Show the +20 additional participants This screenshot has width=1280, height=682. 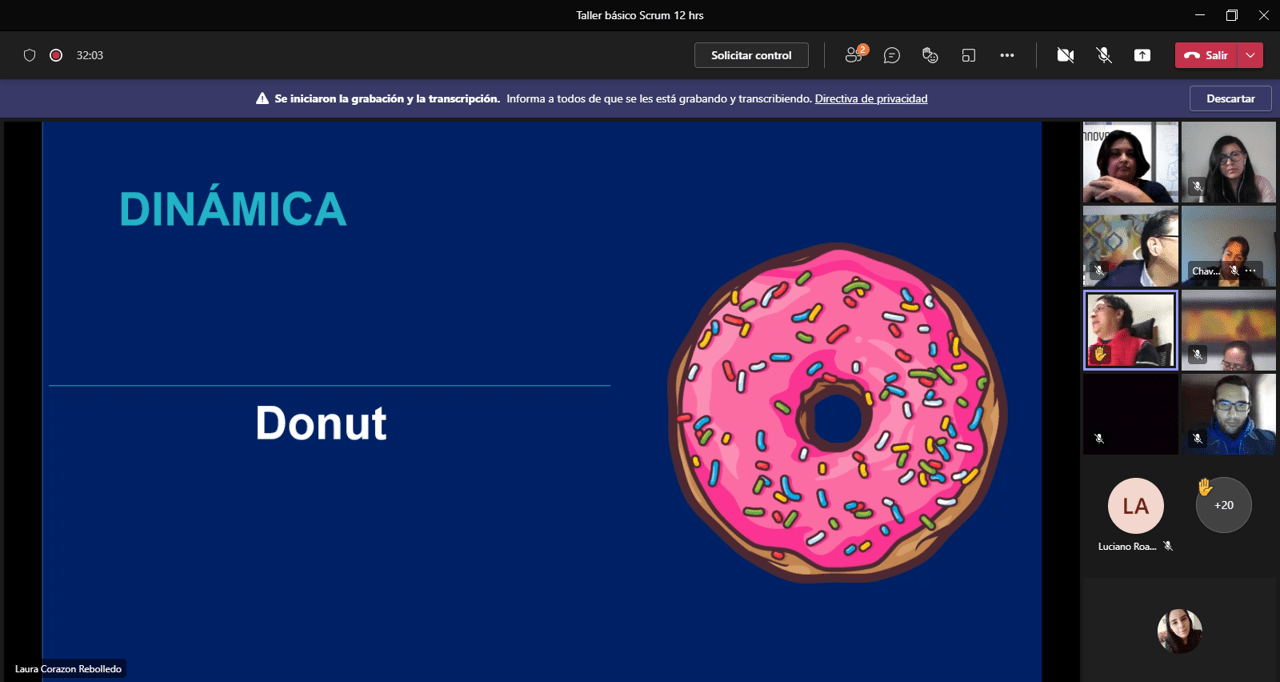pos(1223,505)
